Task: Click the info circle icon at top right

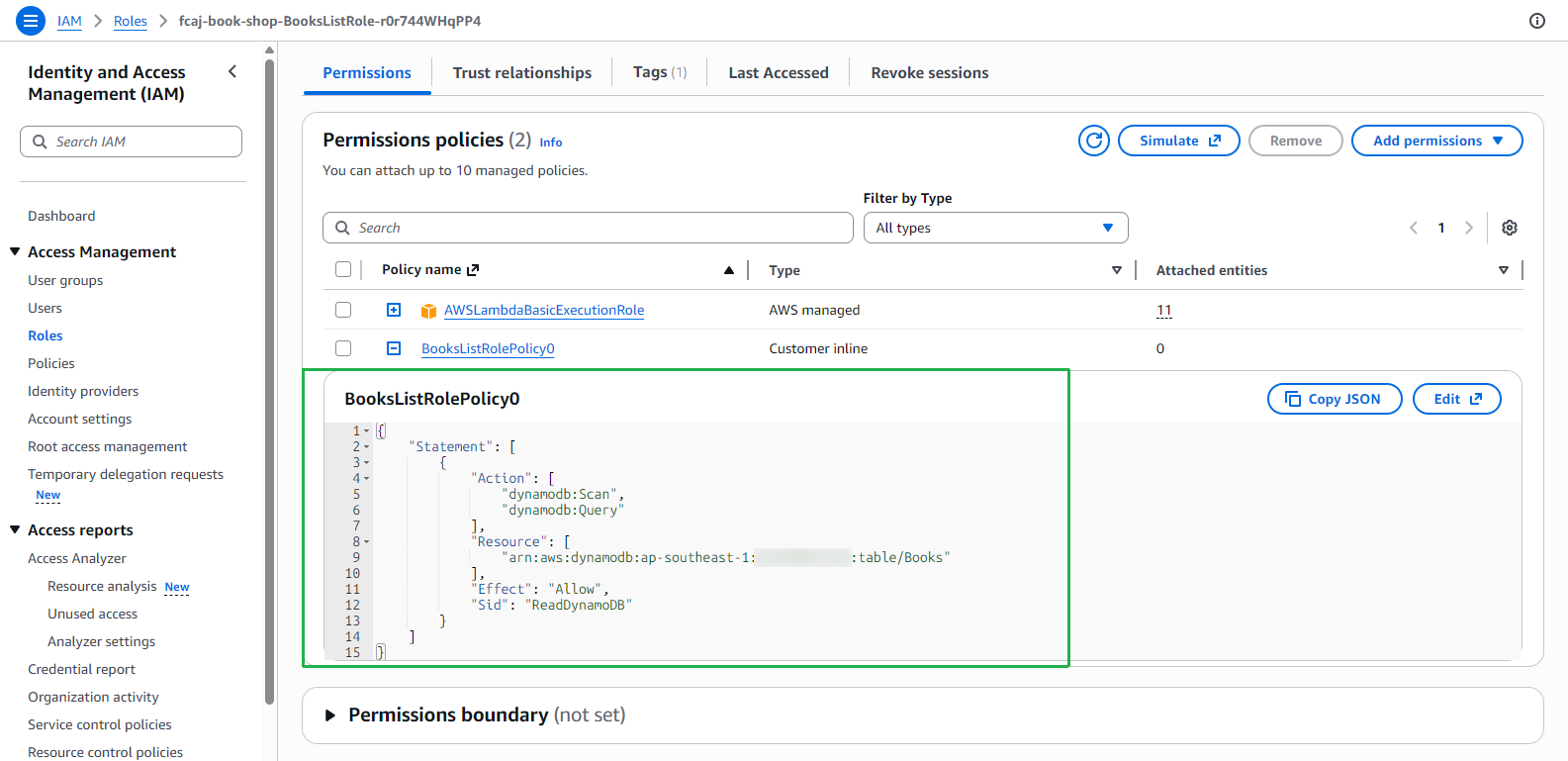Action: (1537, 21)
